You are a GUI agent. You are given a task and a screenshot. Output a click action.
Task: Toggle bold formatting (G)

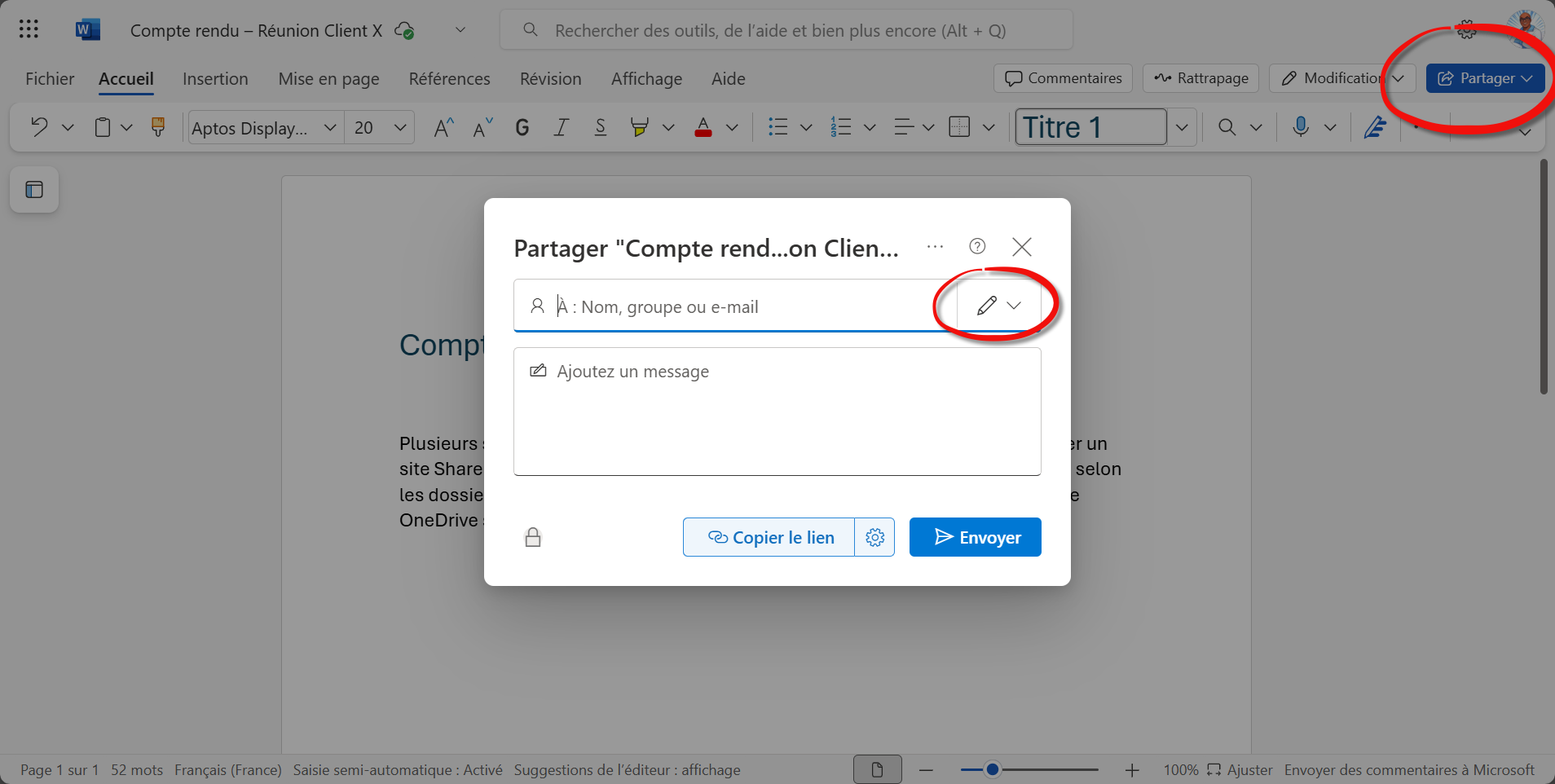pos(522,127)
